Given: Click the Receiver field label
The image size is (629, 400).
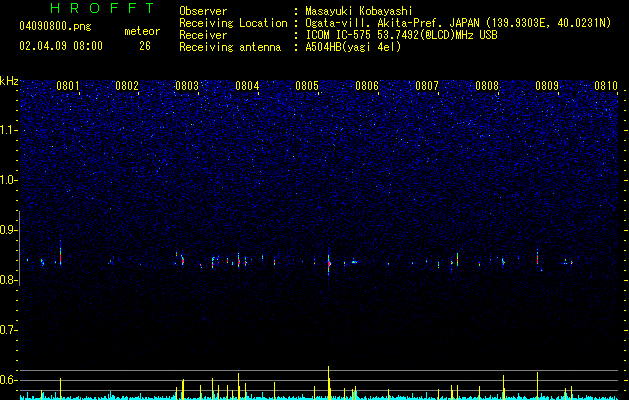Looking at the screenshot, I should (x=203, y=35).
